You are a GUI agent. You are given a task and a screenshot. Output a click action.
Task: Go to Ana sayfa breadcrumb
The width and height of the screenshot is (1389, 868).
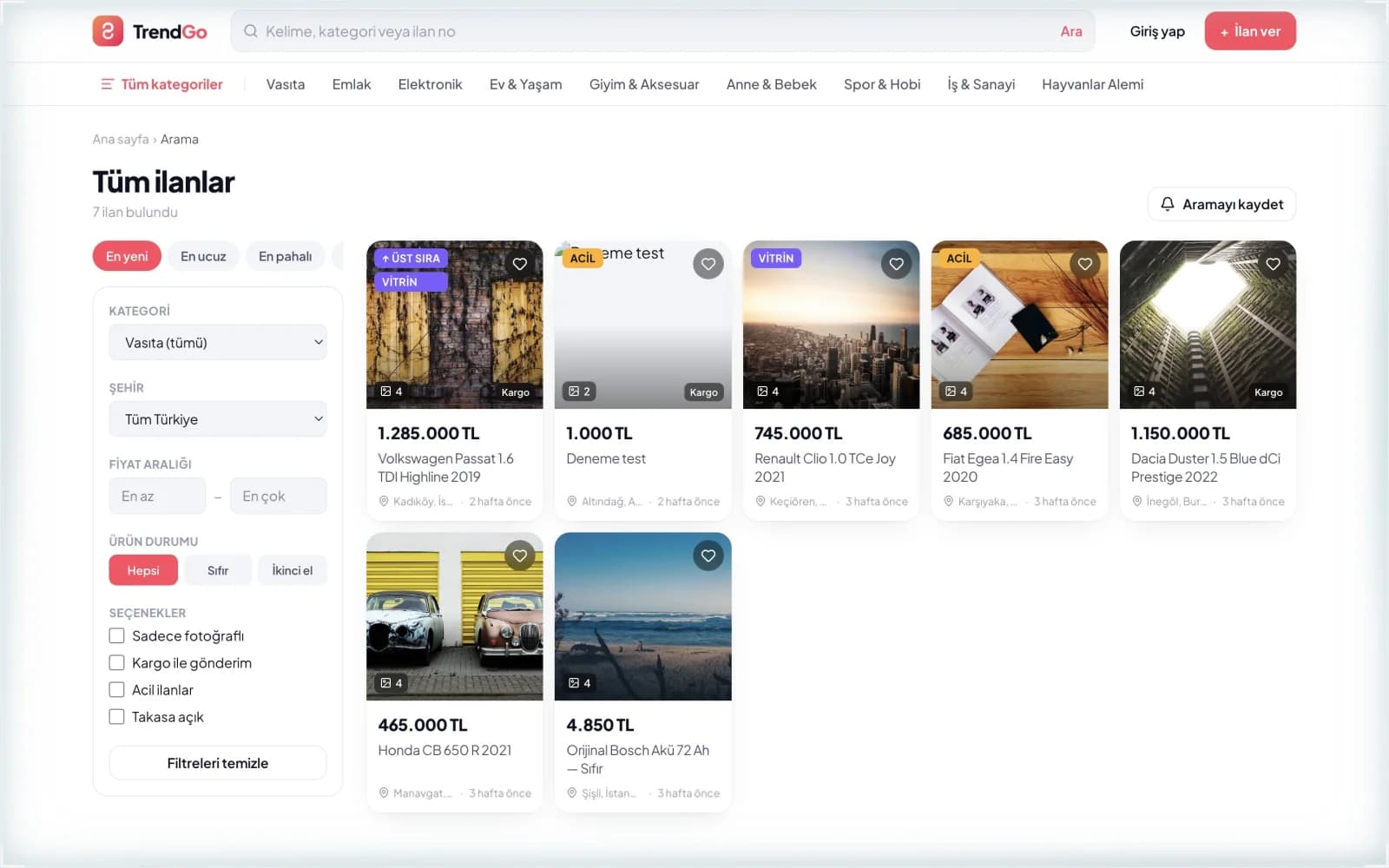pos(121,139)
